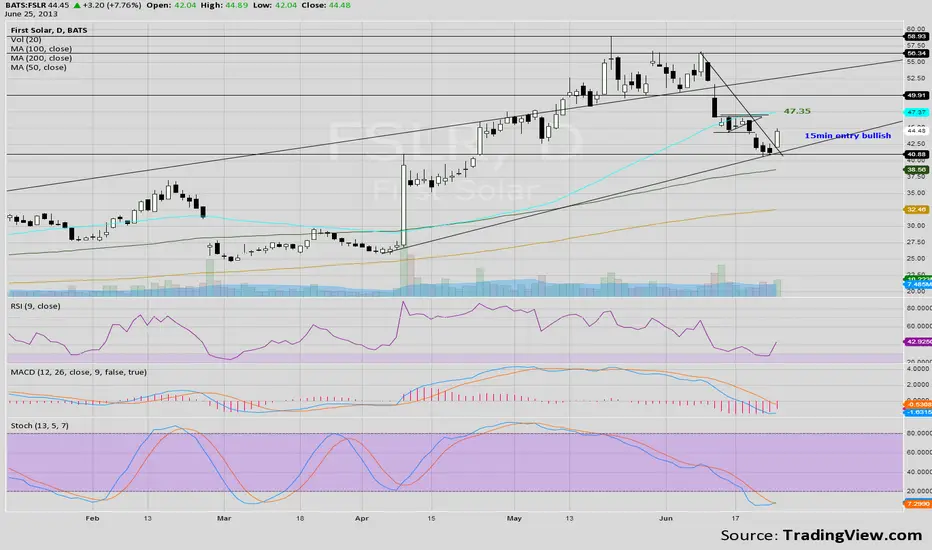Click the 30.00 price axis value
Viewport: 932px width, 550px height.
[x=916, y=225]
